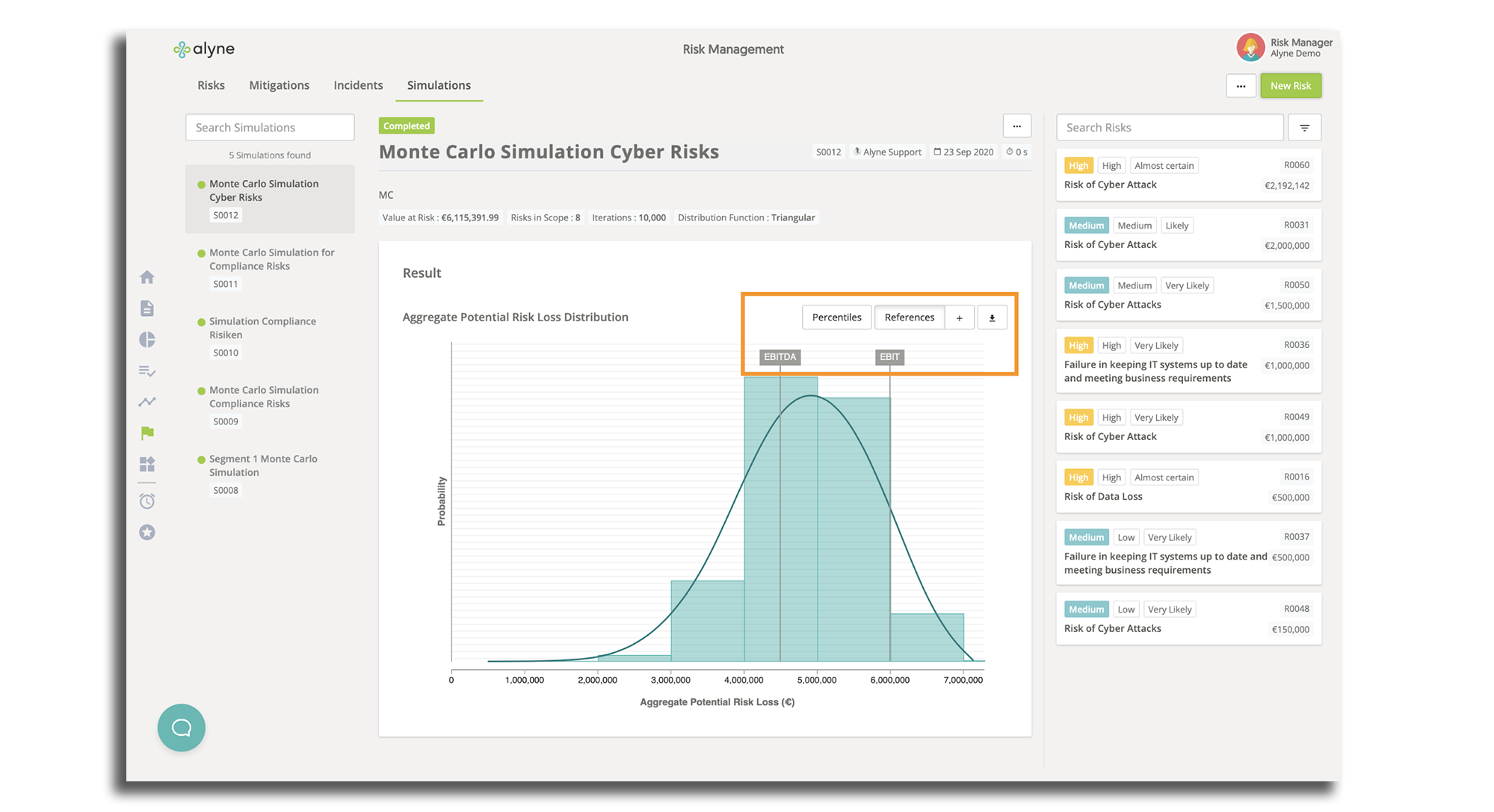The image size is (1494, 812).
Task: Switch to the Mitigations tab
Action: click(279, 85)
